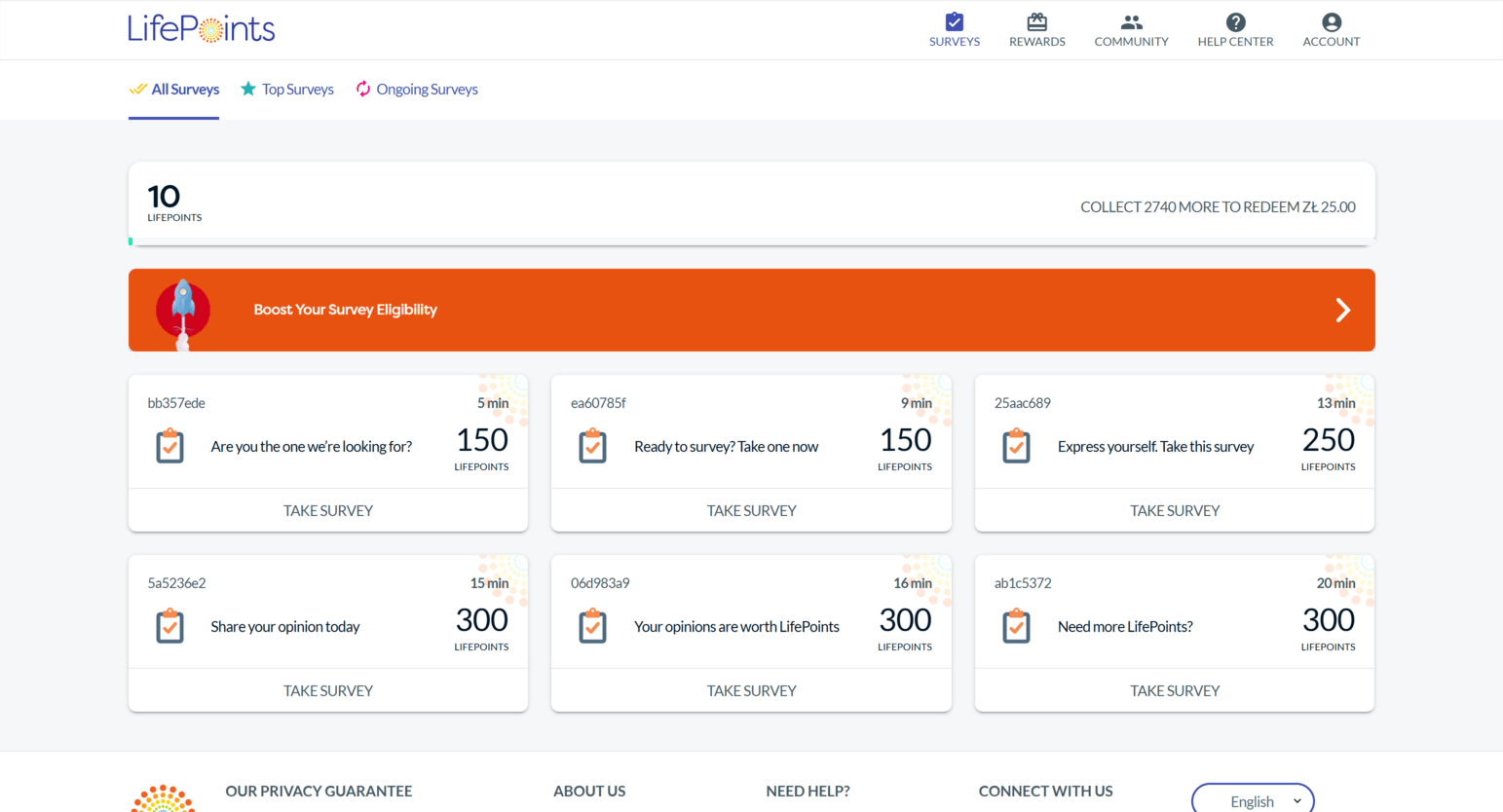The image size is (1503, 812).
Task: Select the rocket icon on the eligibility banner
Action: coord(182,309)
